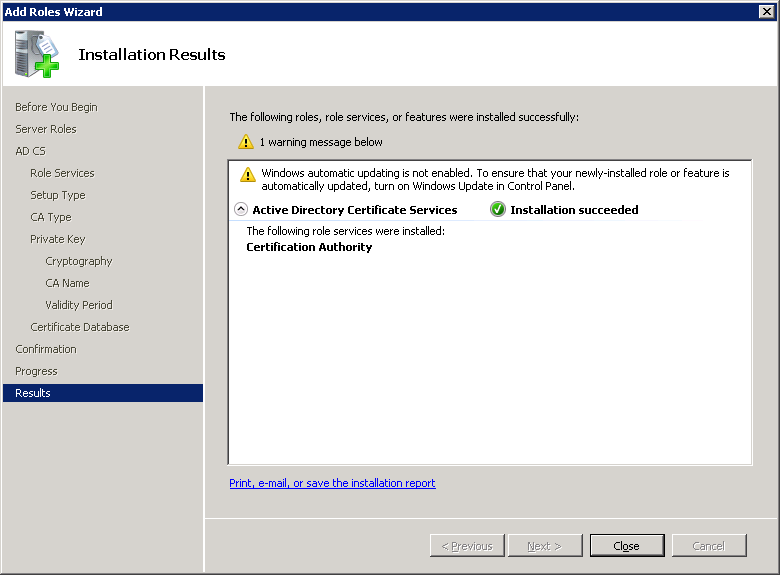Click the green Installation succeeded checkmark icon
This screenshot has width=780, height=575.
497,209
